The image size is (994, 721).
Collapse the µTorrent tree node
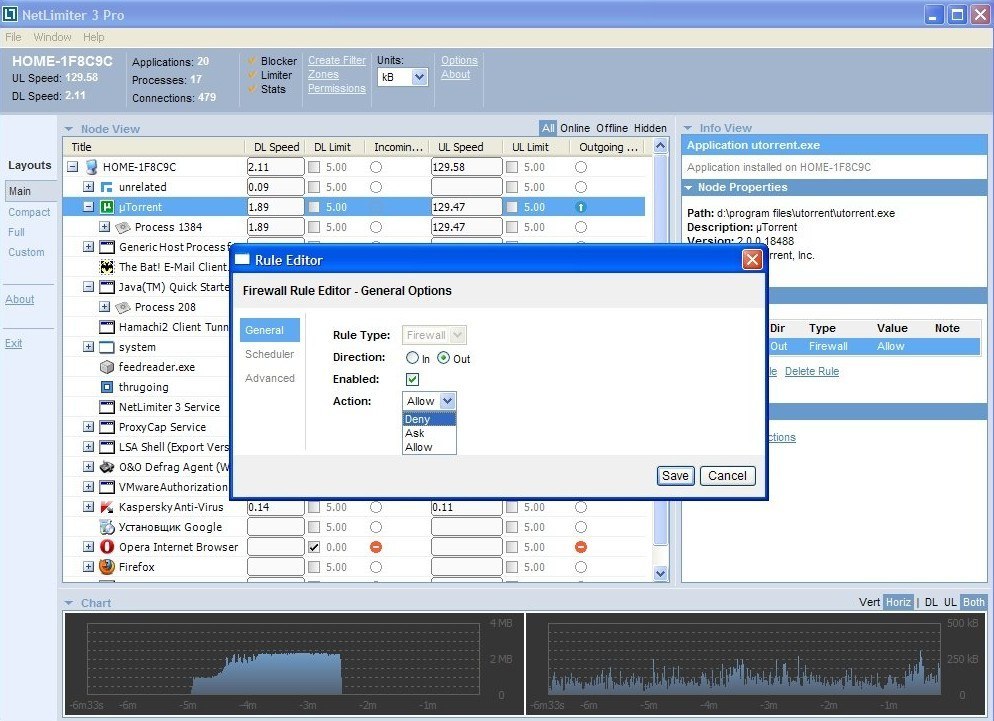(x=89, y=207)
